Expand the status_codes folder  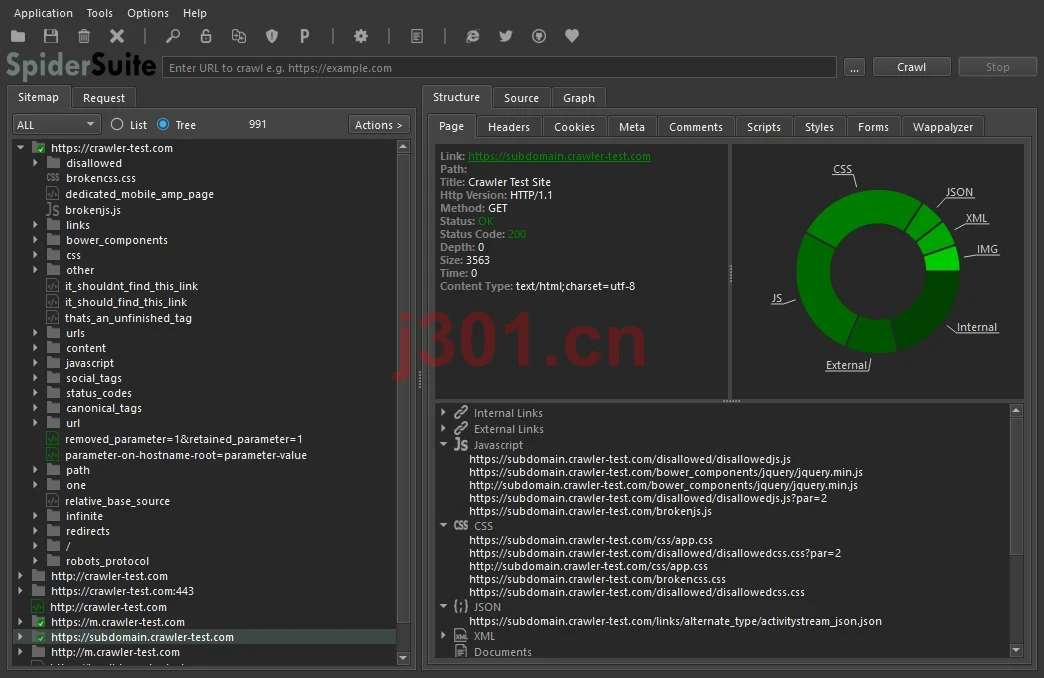click(35, 393)
